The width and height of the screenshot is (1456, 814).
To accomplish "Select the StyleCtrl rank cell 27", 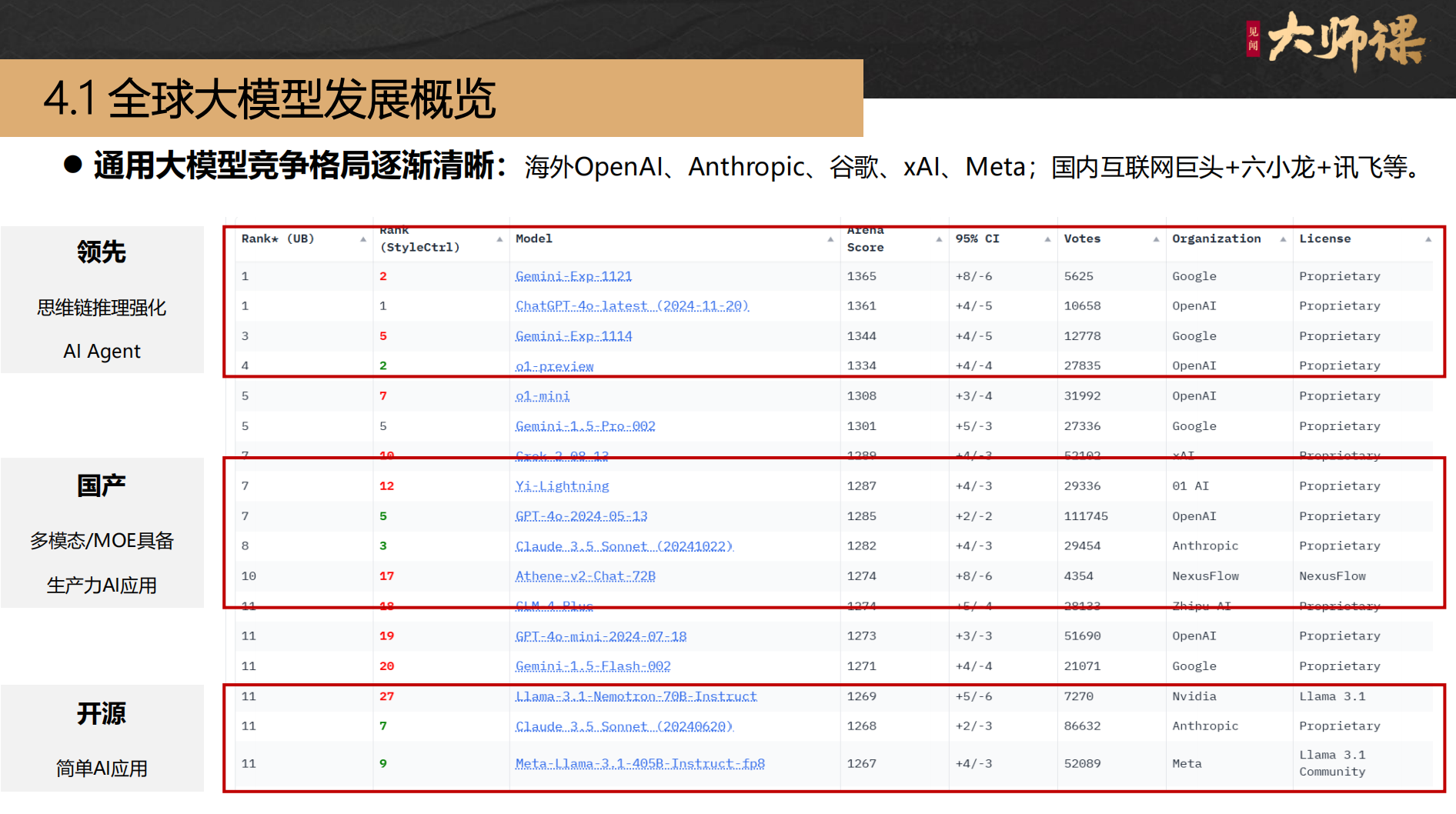I will pos(386,696).
